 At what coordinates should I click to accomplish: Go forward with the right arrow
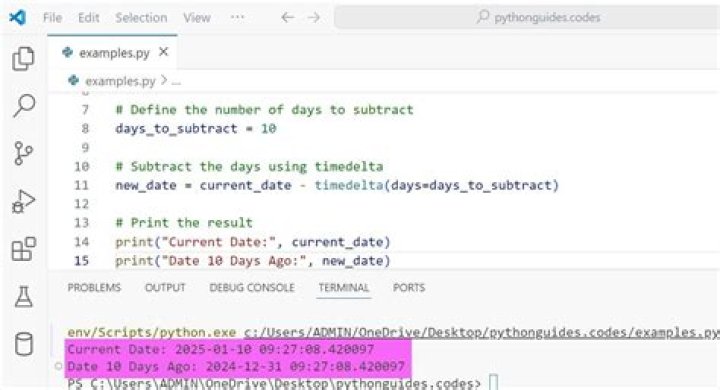click(x=314, y=17)
